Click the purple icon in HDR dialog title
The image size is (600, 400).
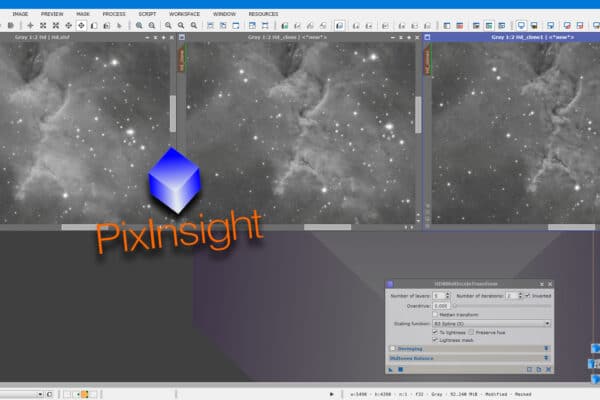(x=390, y=284)
